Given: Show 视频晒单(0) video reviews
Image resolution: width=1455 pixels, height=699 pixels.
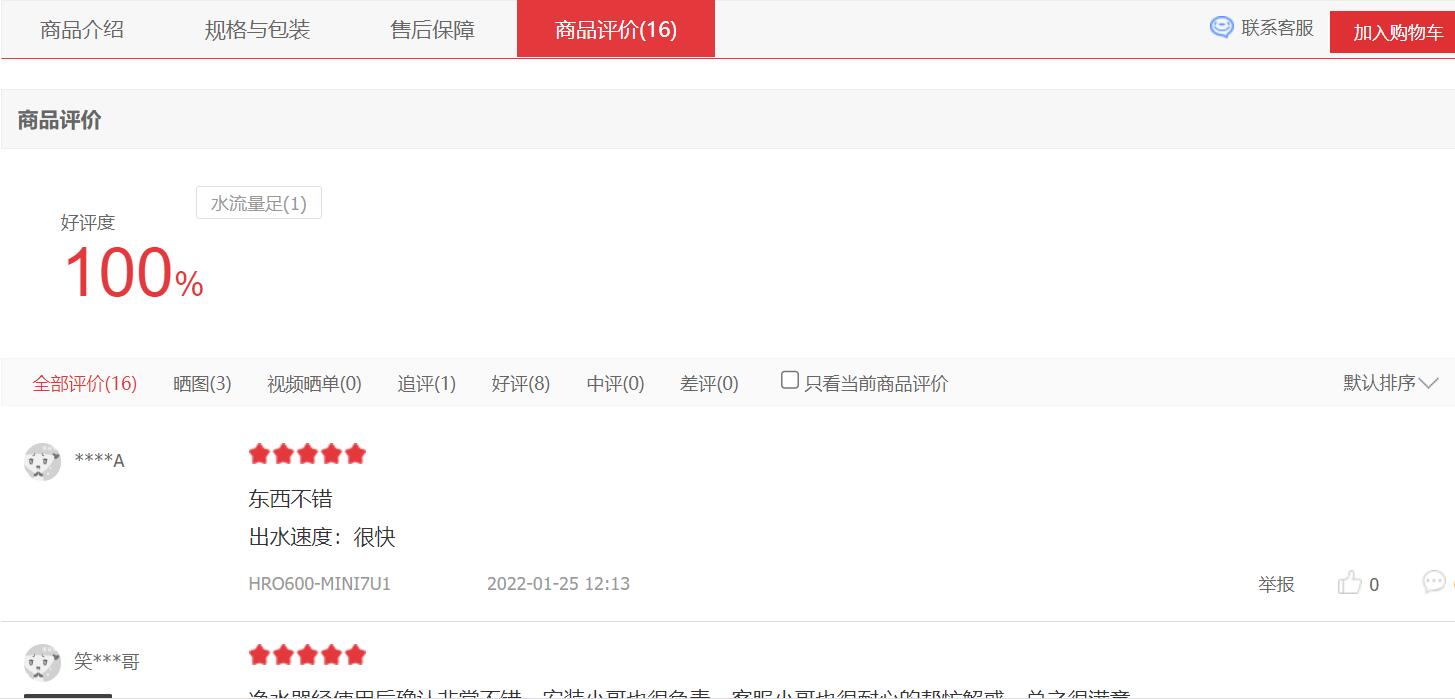Looking at the screenshot, I should pyautogui.click(x=314, y=384).
